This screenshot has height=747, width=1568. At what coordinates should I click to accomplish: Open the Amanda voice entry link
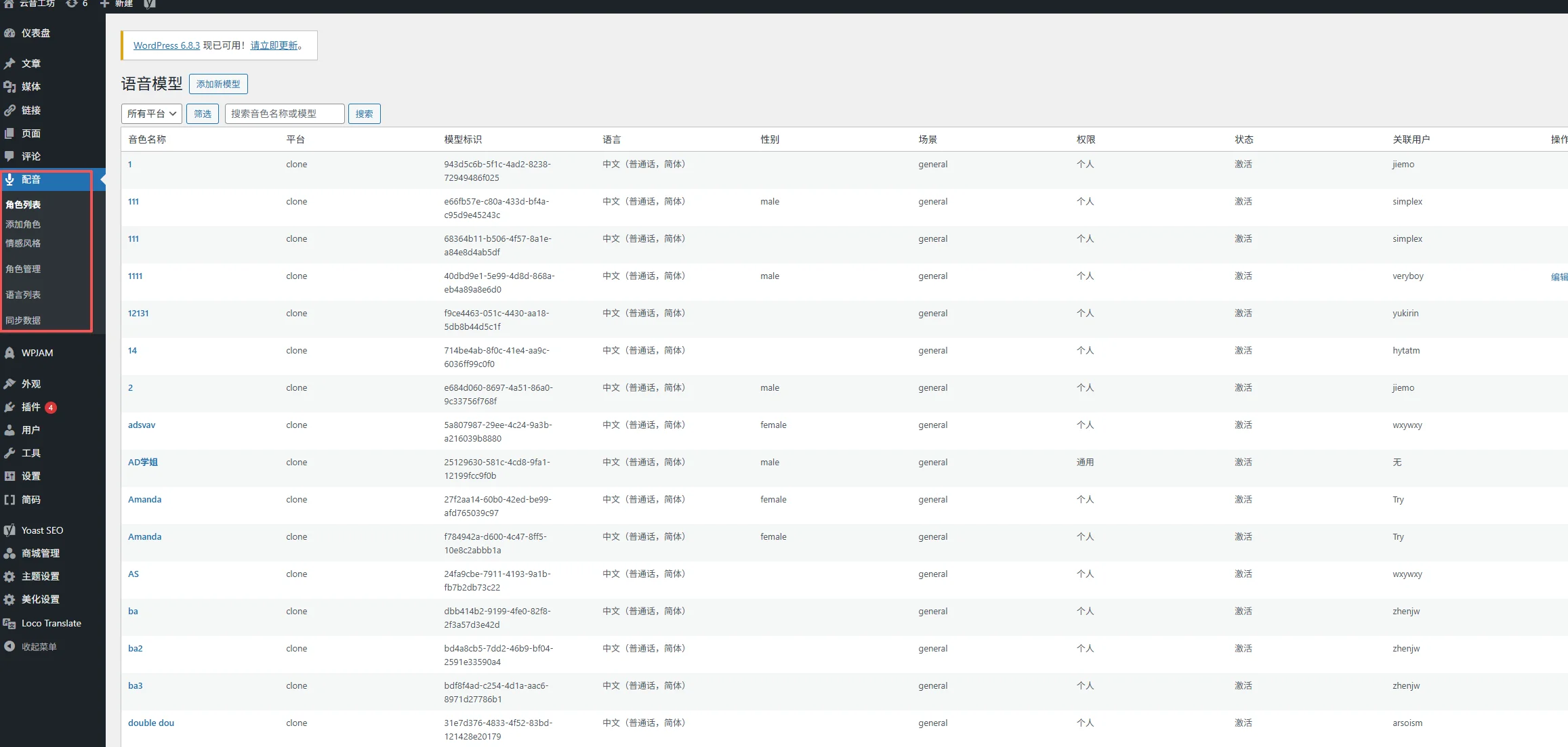144,500
